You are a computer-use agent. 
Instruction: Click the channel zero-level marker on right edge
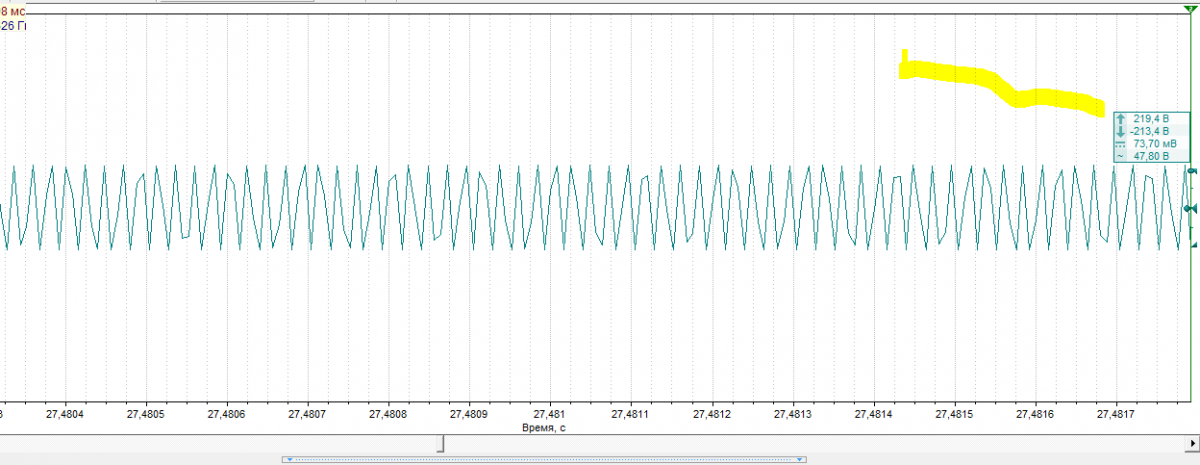[x=1190, y=208]
